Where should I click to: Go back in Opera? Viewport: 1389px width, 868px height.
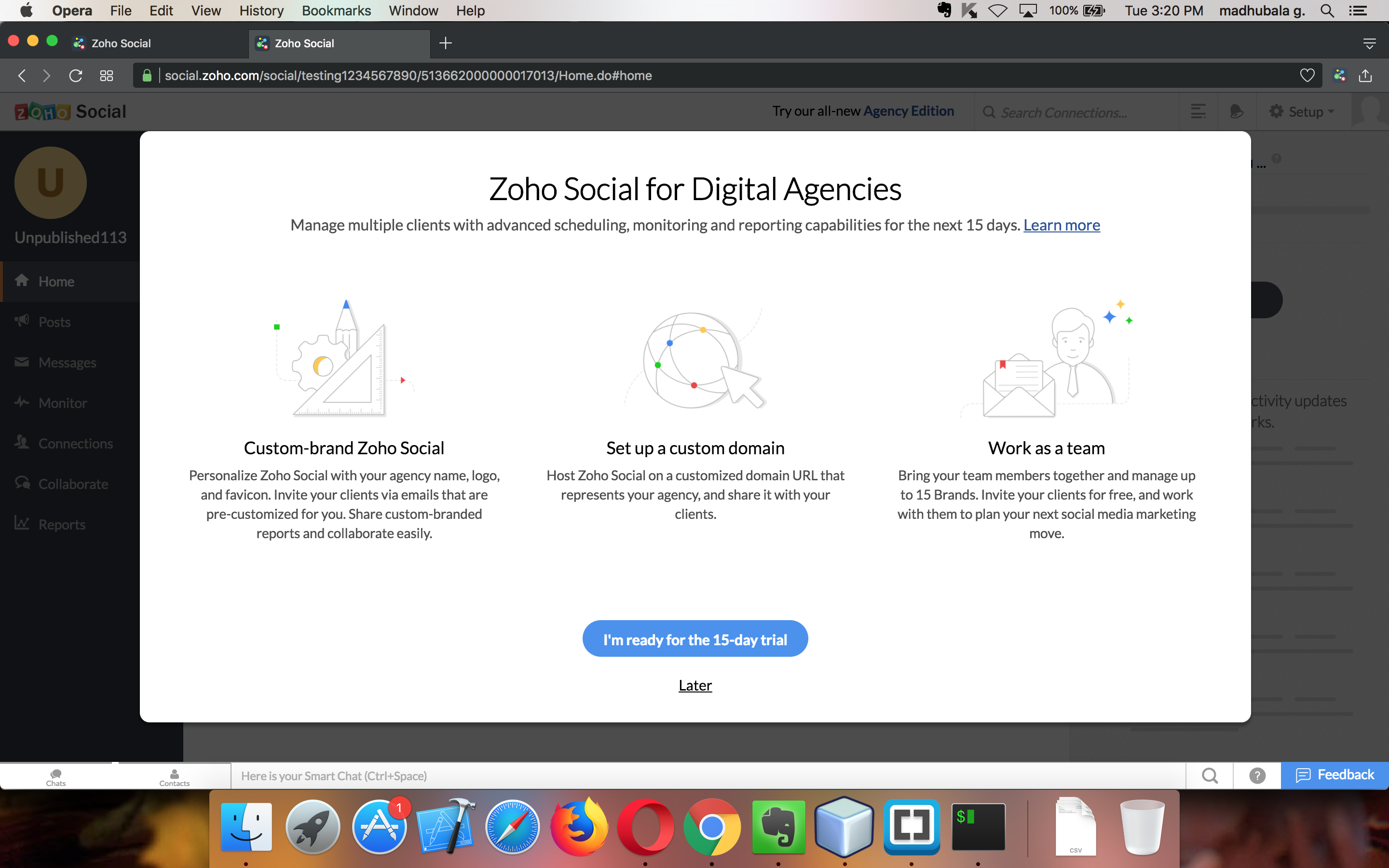pyautogui.click(x=22, y=76)
